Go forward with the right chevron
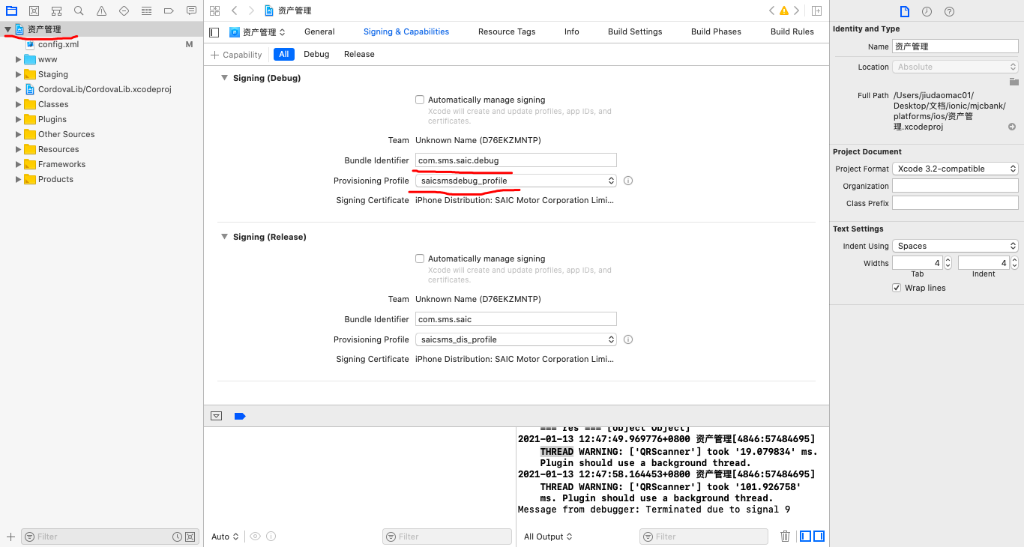 [251, 10]
